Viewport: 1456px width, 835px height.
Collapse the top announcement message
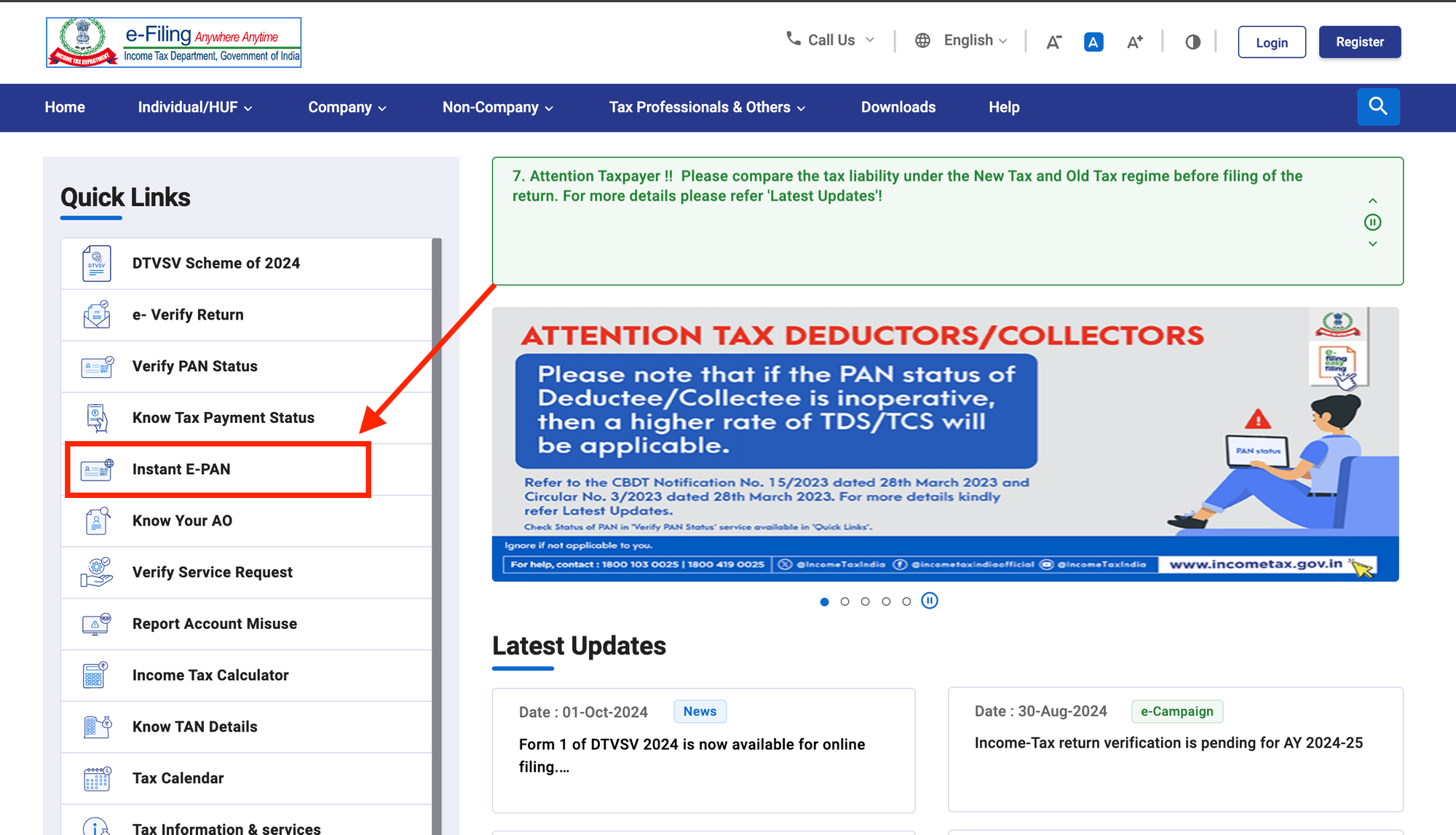click(x=1375, y=199)
